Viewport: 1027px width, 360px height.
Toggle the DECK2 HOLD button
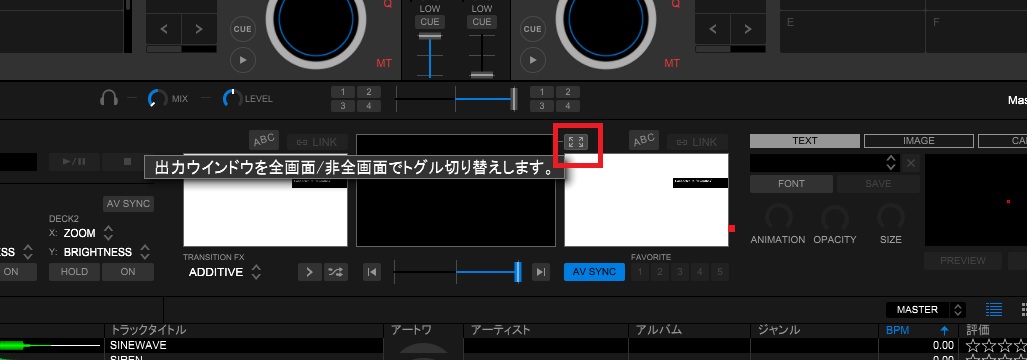(74, 272)
